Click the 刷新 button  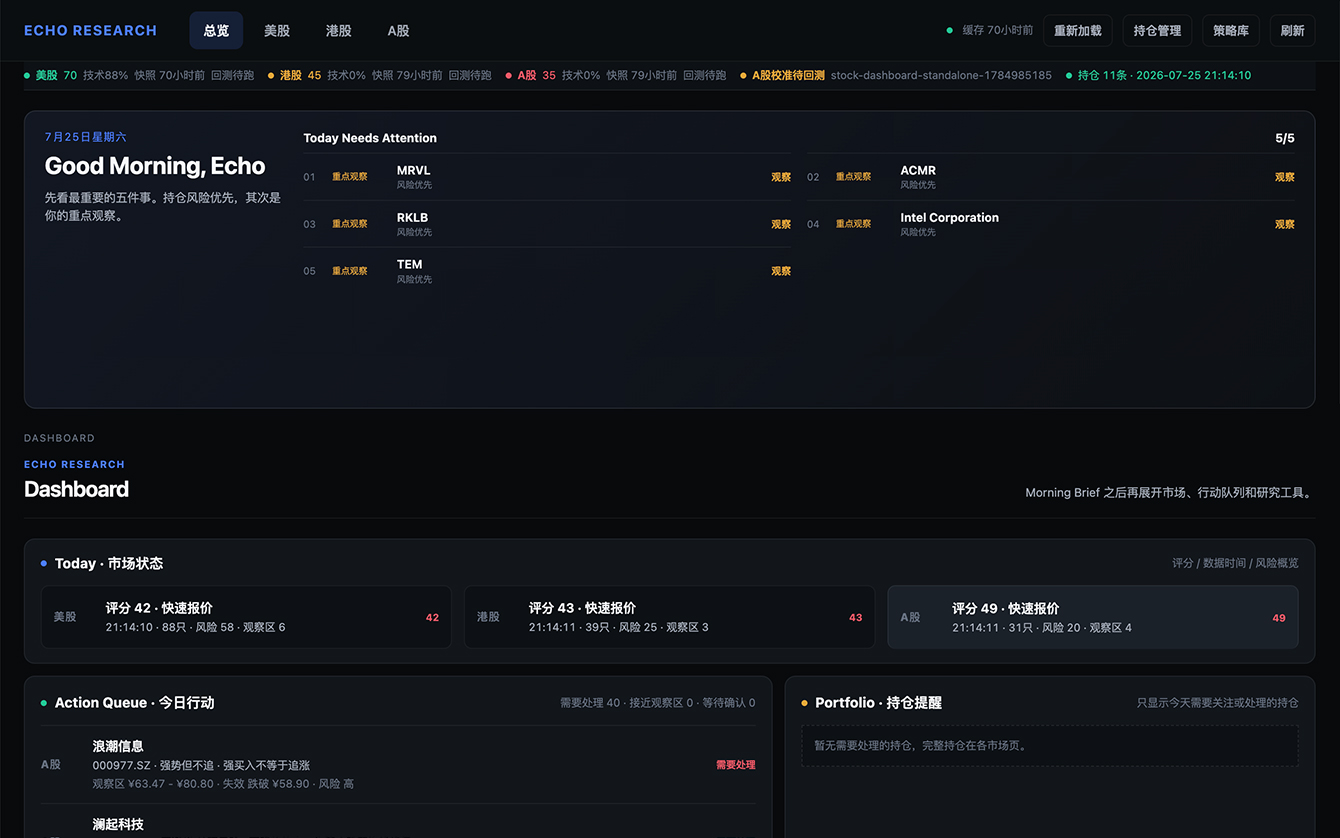(1293, 31)
